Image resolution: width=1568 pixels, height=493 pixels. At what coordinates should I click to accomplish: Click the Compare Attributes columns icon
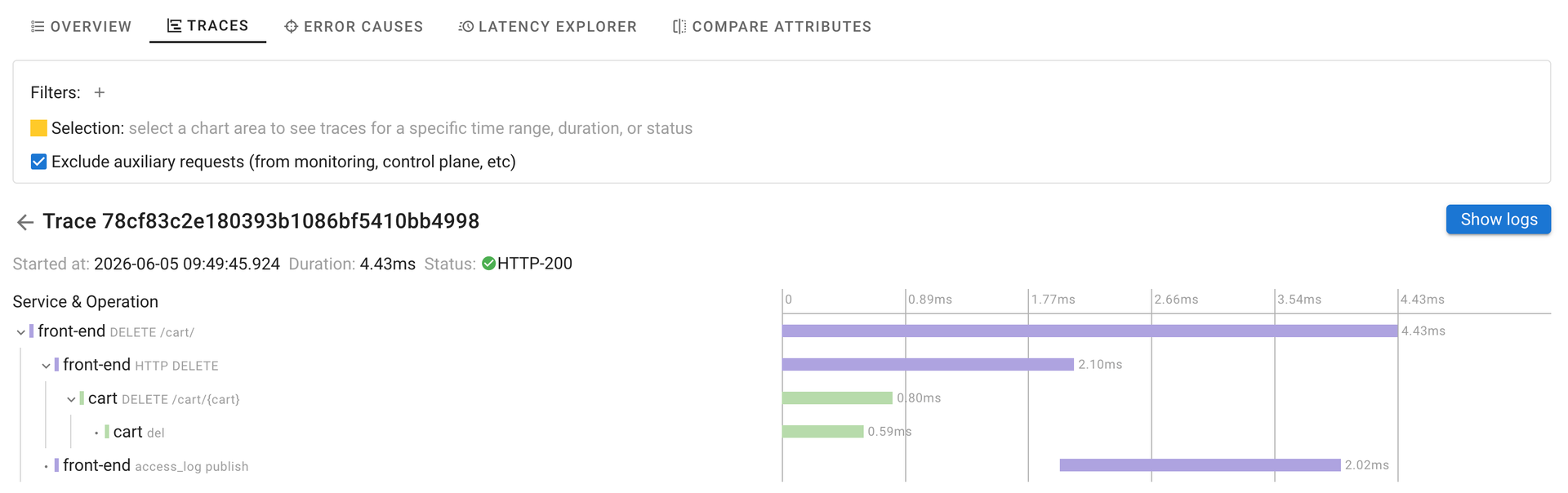click(679, 27)
